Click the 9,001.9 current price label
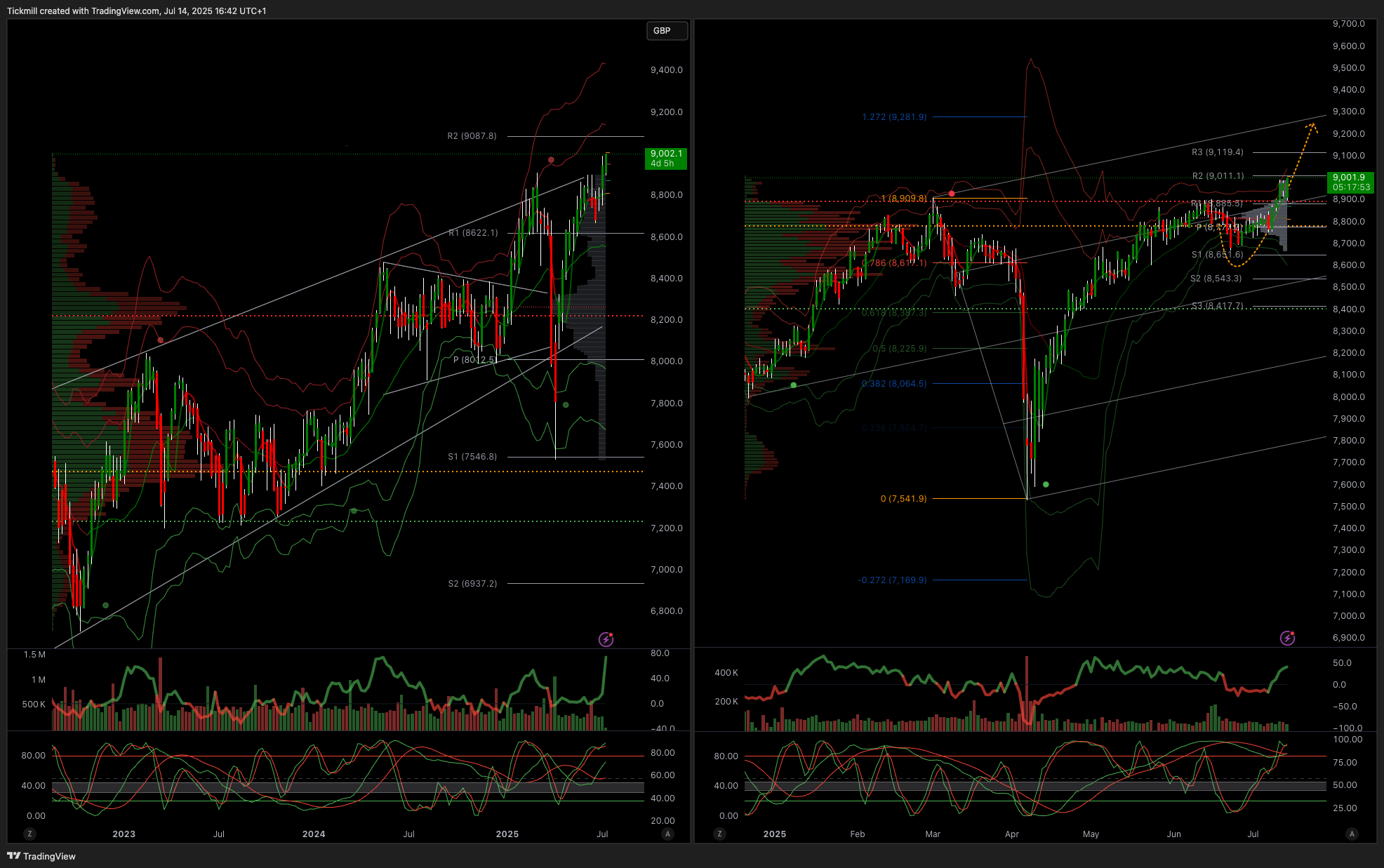1384x868 pixels. click(1351, 182)
